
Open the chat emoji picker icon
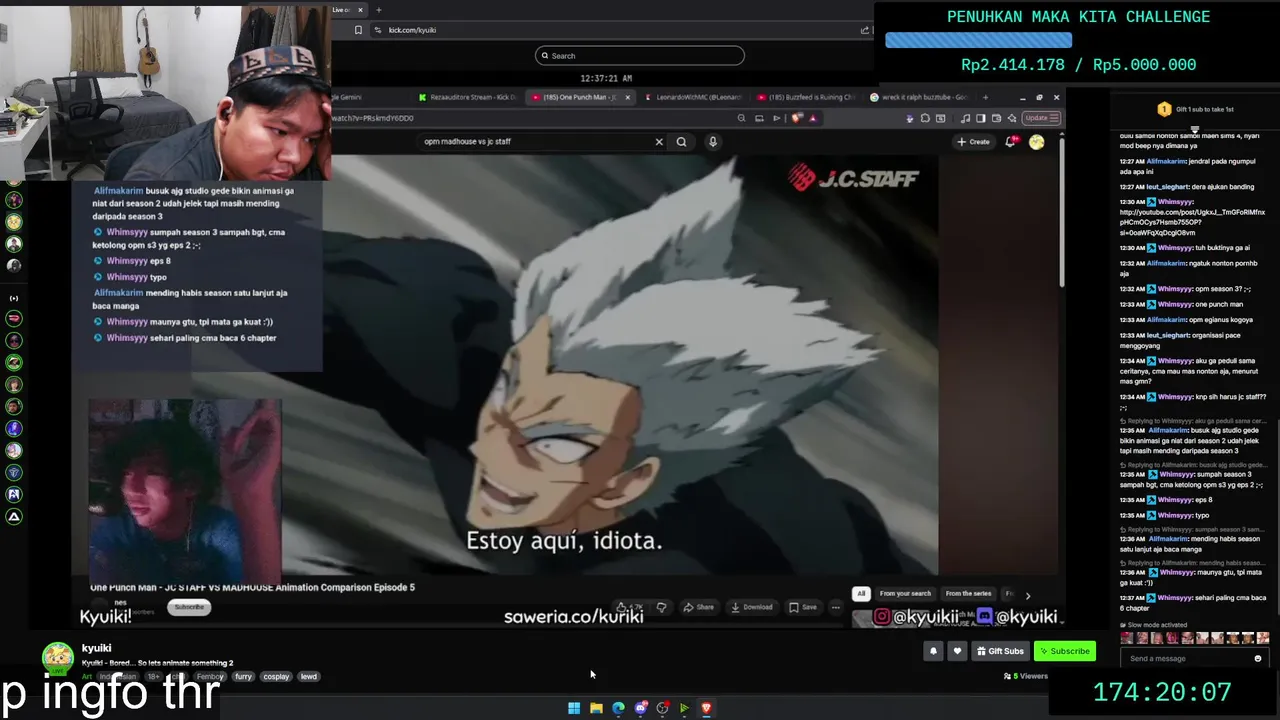[x=1258, y=659]
